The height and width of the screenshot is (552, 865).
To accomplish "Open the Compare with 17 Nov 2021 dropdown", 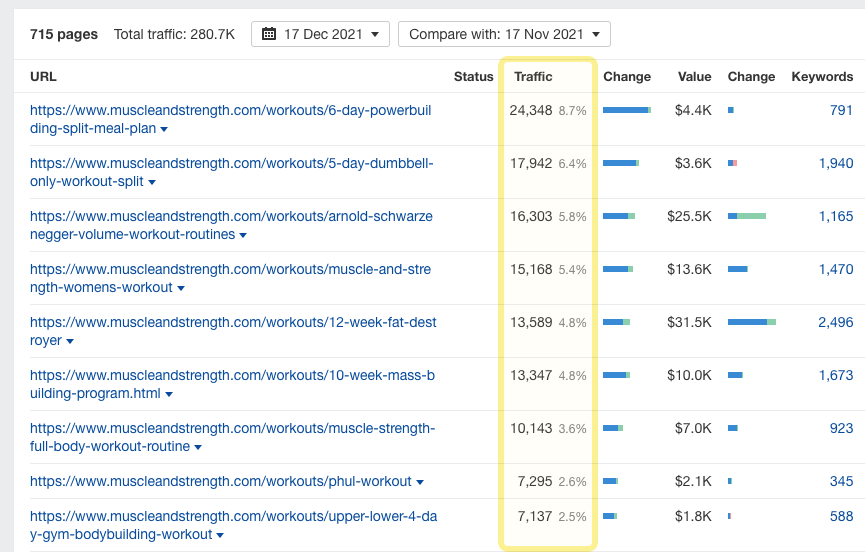I will 503,34.
